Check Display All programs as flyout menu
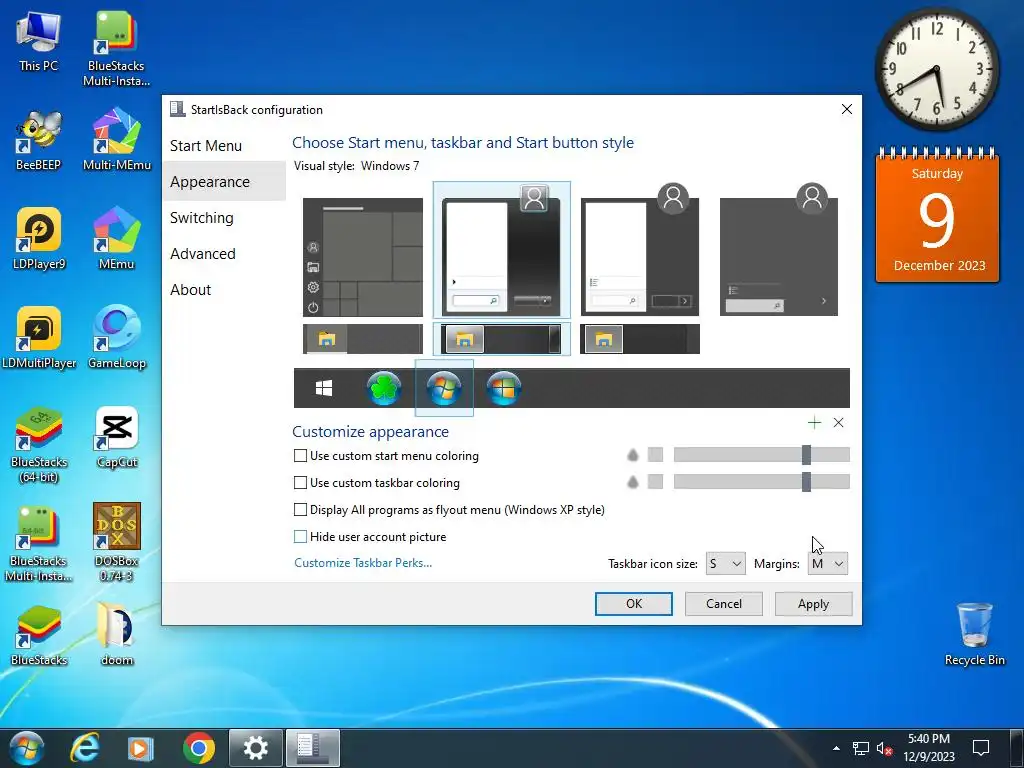This screenshot has width=1024, height=768. 300,509
